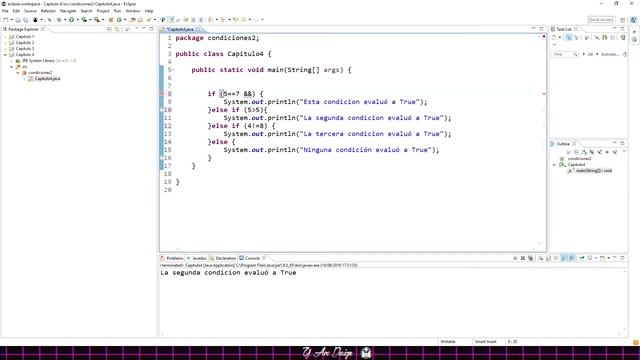The width and height of the screenshot is (640, 360).
Task: Open the Window menu
Action: [133, 11]
